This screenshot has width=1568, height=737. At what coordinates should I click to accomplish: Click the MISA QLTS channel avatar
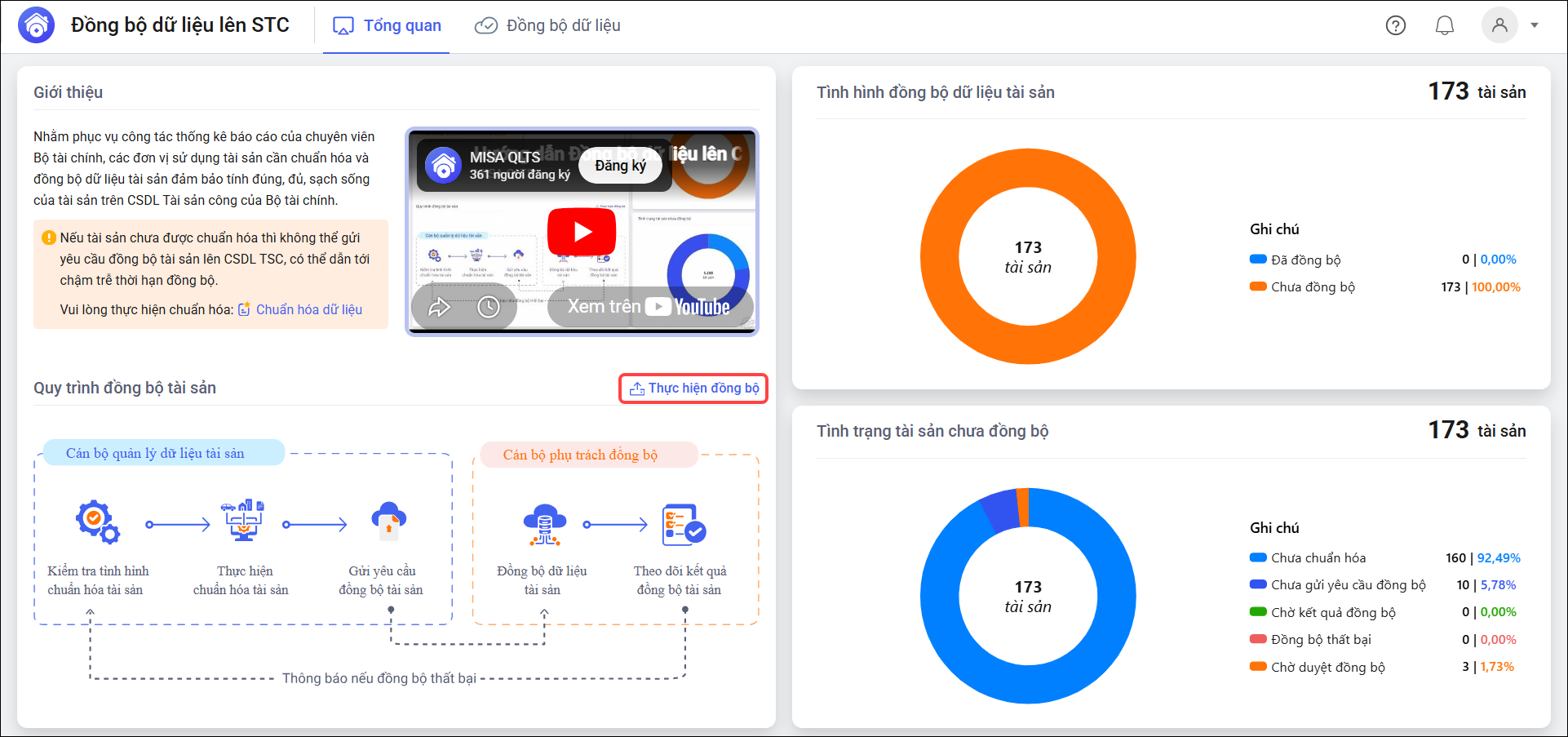click(444, 166)
